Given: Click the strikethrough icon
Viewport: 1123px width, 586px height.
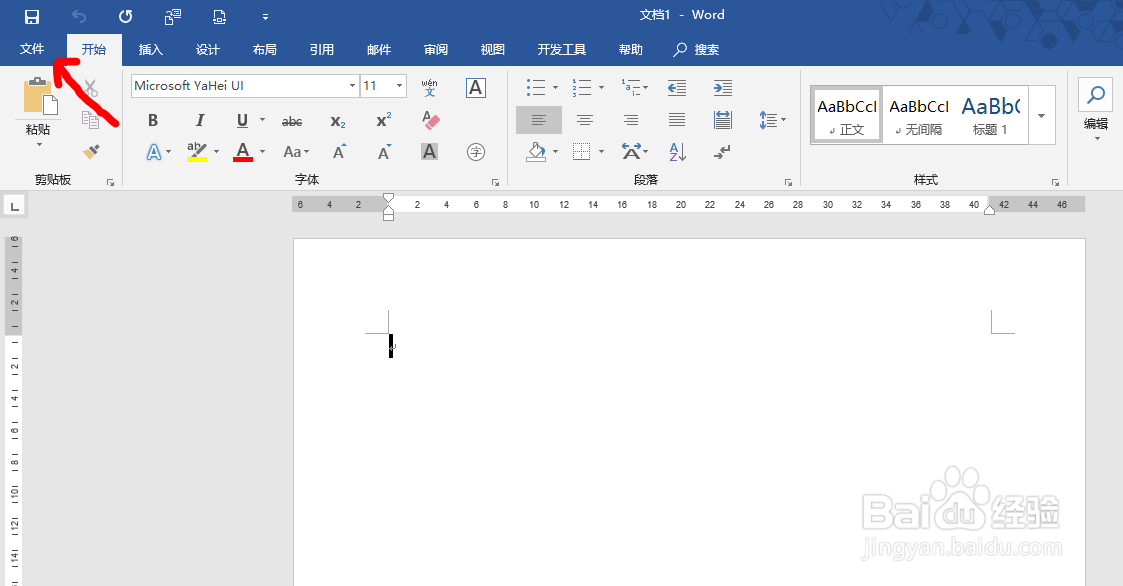Looking at the screenshot, I should 291,120.
